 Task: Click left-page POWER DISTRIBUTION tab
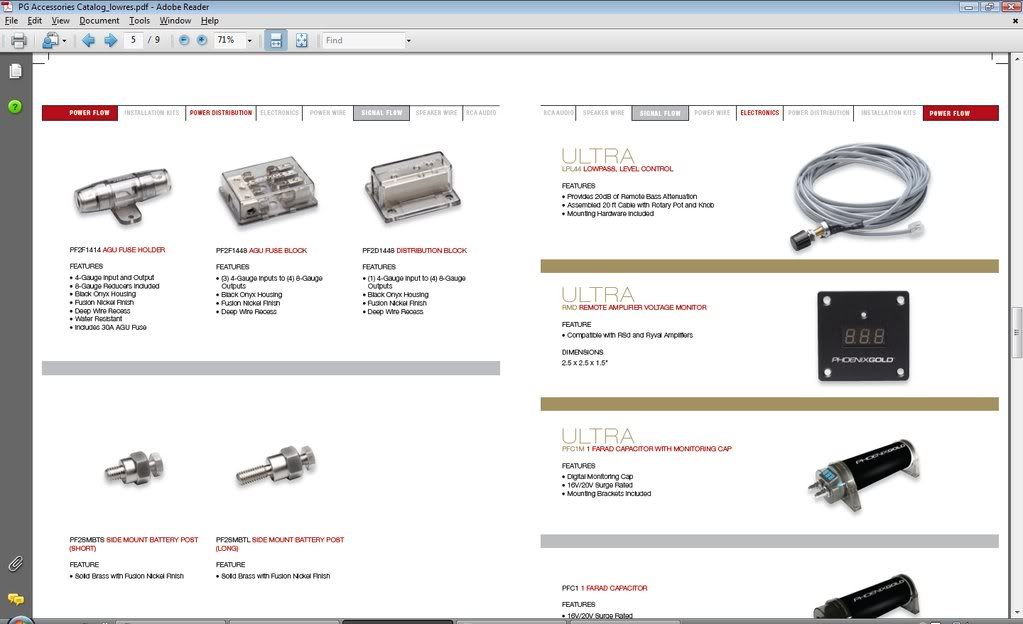[x=221, y=113]
